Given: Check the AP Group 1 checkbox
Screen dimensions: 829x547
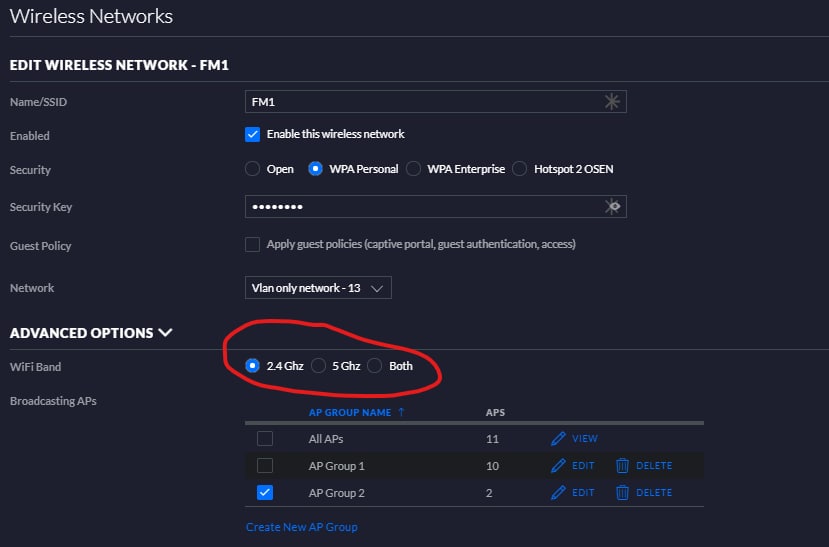Looking at the screenshot, I should coord(265,466).
